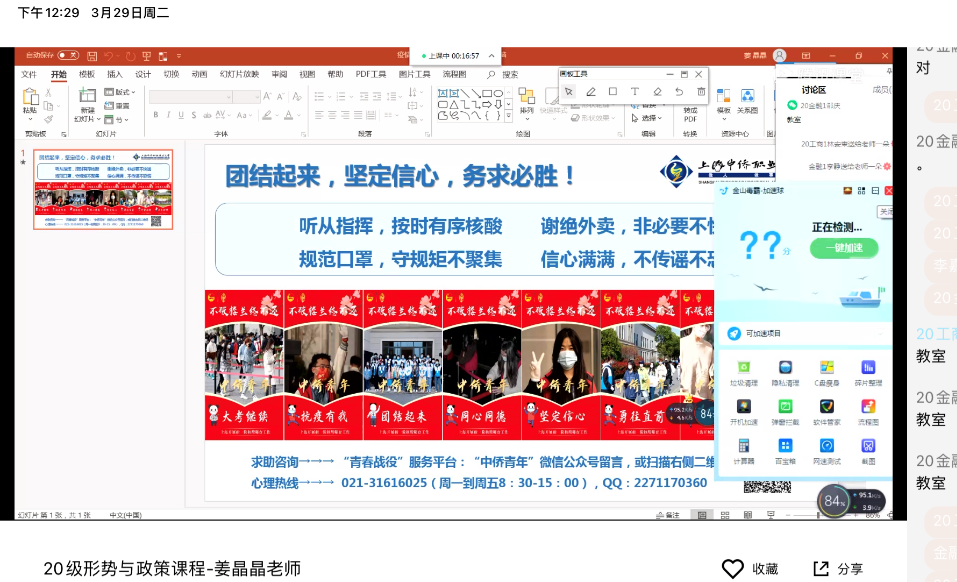Click the undo arrow in 画板工具

coord(679,92)
